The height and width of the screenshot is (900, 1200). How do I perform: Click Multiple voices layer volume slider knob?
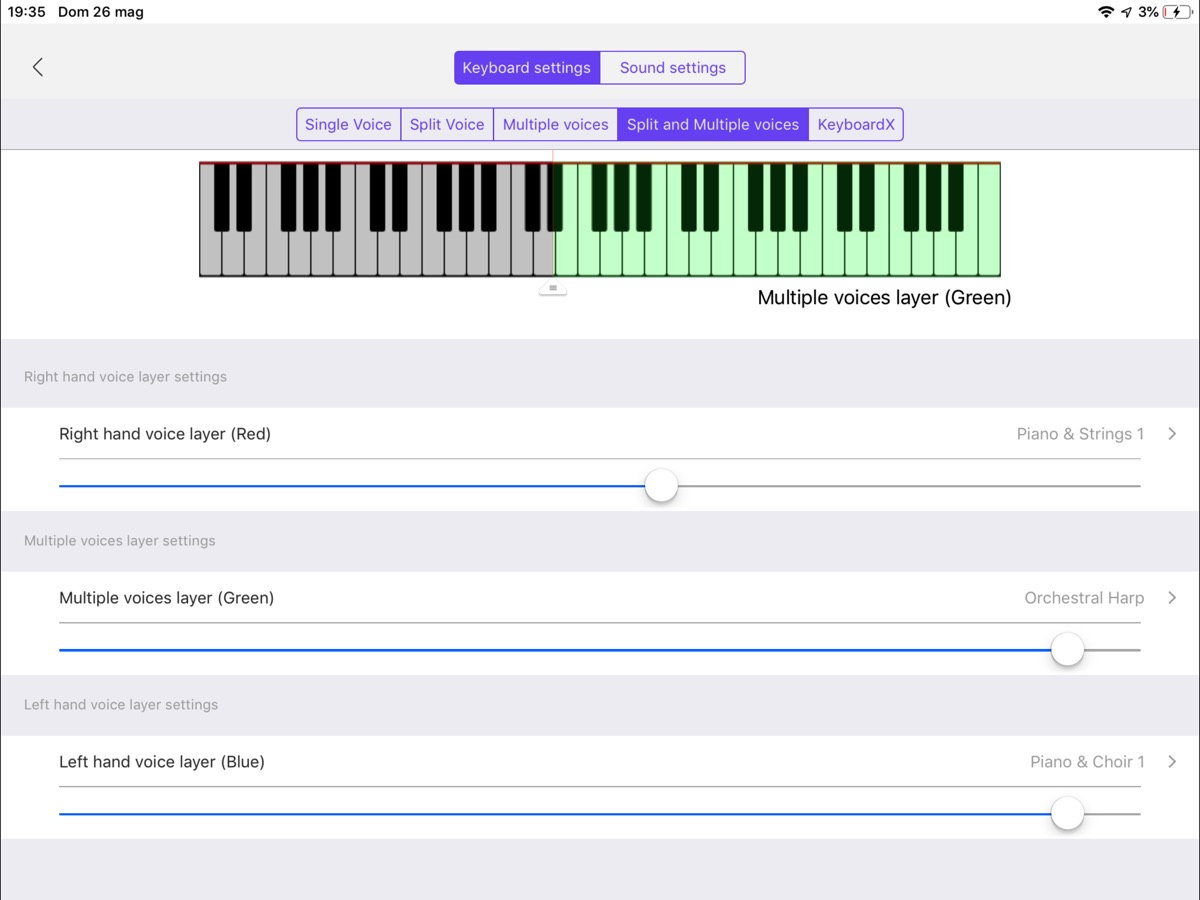[x=1068, y=650]
